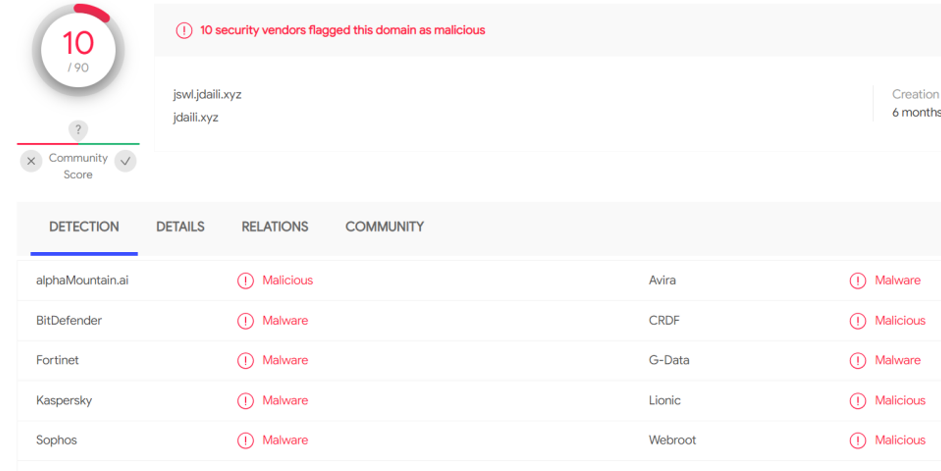Click the warning icon for the Kaspersky row
The image size is (941, 471).
tap(245, 401)
